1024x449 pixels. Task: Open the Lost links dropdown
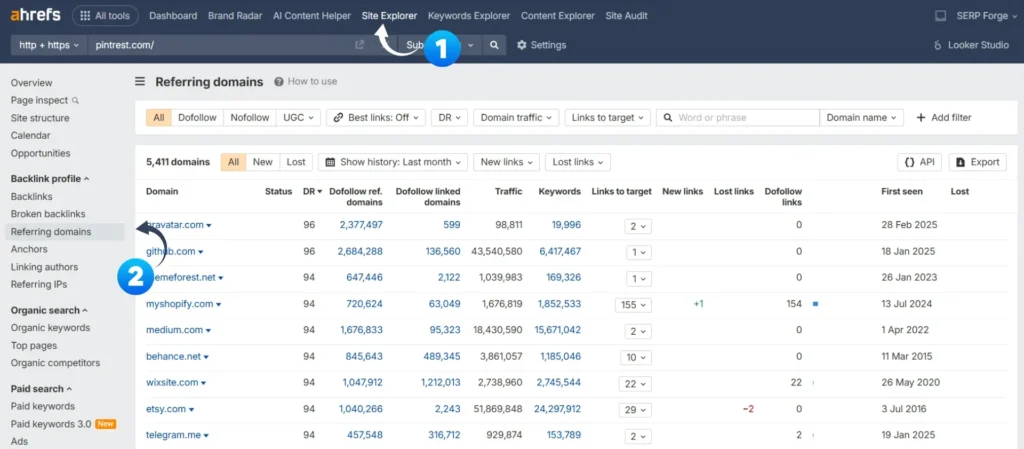click(578, 162)
